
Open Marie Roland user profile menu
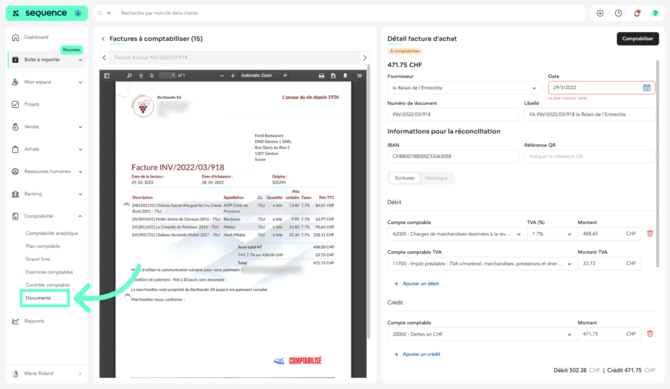(47, 374)
